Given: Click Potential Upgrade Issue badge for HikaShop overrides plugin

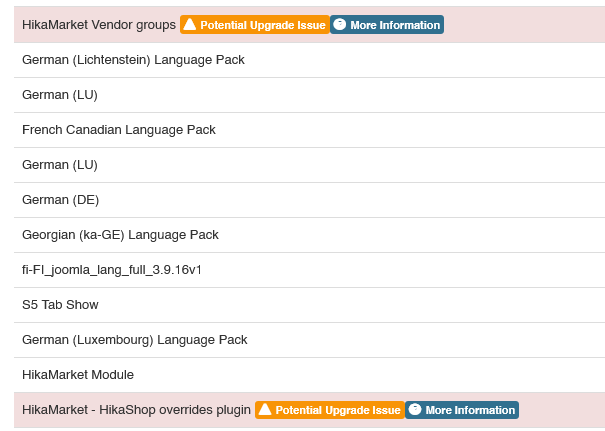Looking at the screenshot, I should tap(330, 410).
